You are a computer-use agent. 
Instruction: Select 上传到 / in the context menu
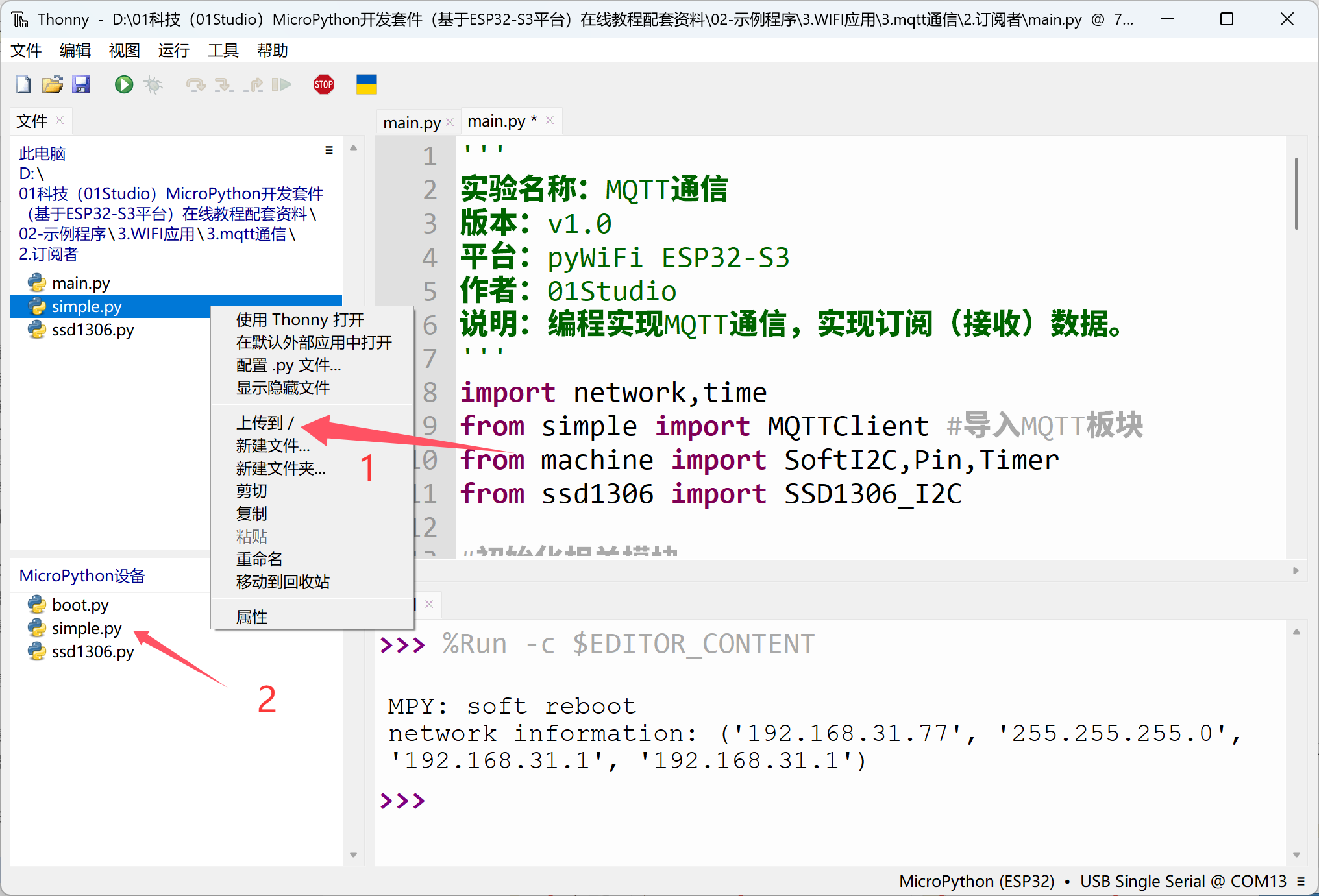click(263, 422)
